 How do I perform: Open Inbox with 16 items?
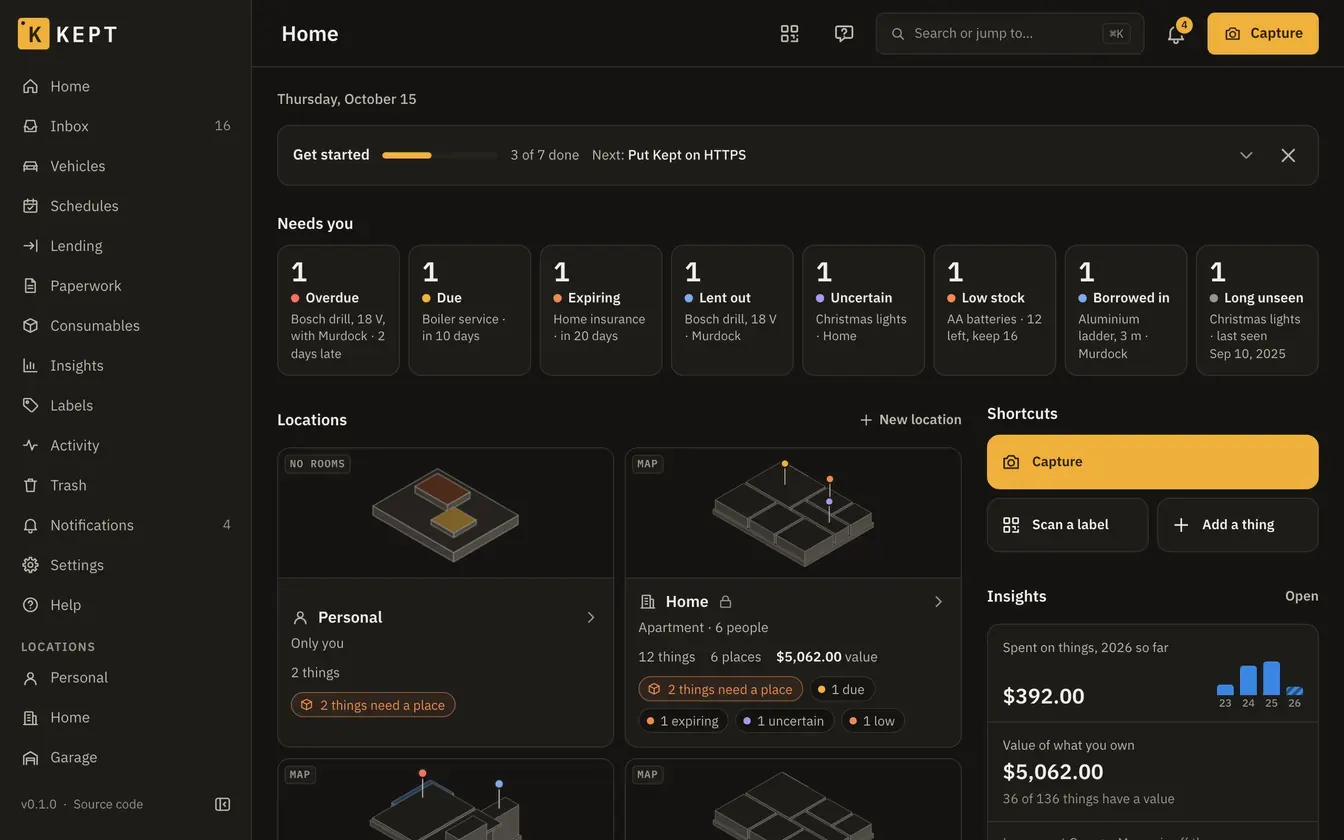(126, 126)
